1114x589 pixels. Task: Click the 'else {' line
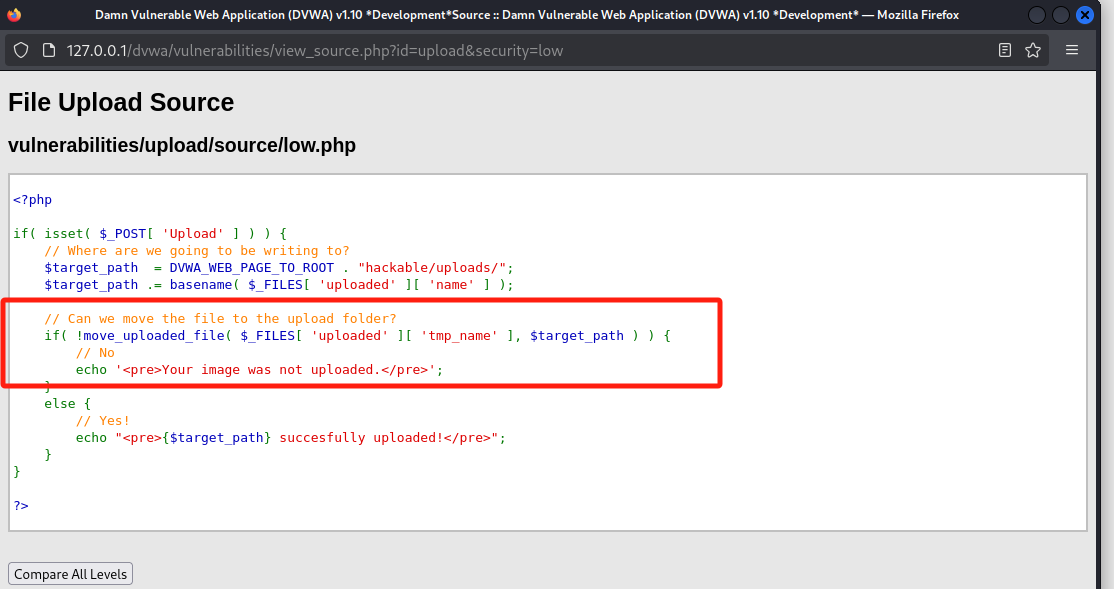(x=67, y=404)
